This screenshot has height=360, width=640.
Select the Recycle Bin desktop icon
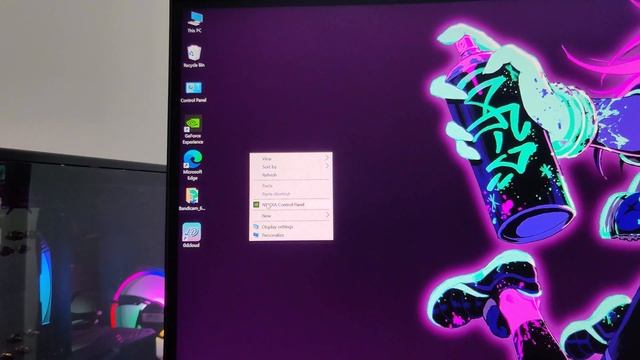click(194, 56)
